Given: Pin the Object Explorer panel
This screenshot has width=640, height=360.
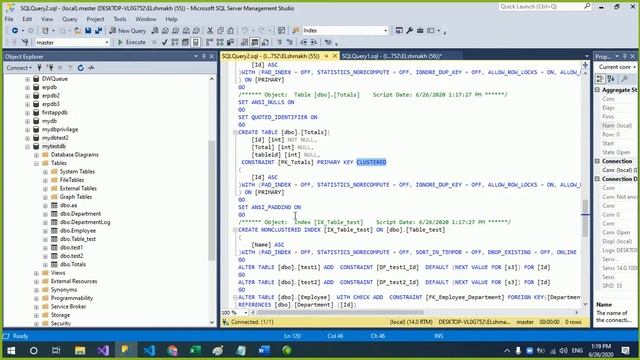Looking at the screenshot, I should point(204,56).
